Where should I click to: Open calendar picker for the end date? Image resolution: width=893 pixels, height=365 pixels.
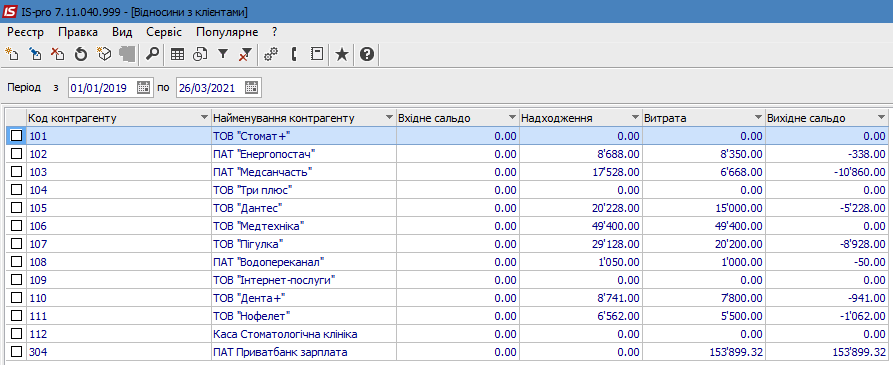pos(252,88)
